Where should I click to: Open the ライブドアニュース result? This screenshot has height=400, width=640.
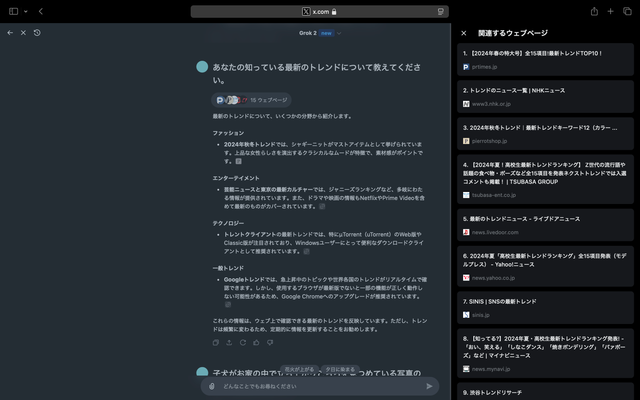pyautogui.click(x=545, y=225)
